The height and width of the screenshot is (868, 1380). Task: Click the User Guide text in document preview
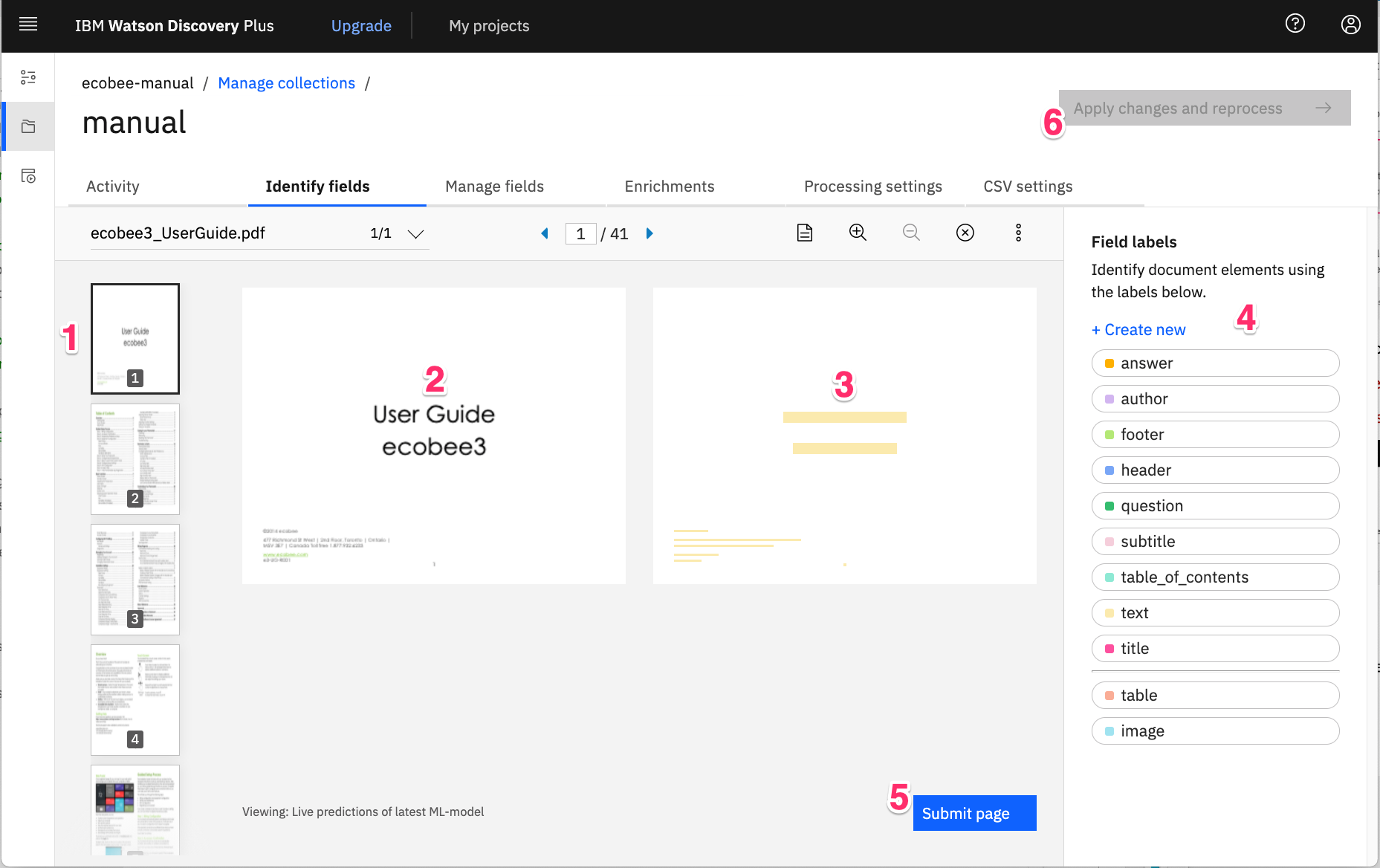pos(434,415)
